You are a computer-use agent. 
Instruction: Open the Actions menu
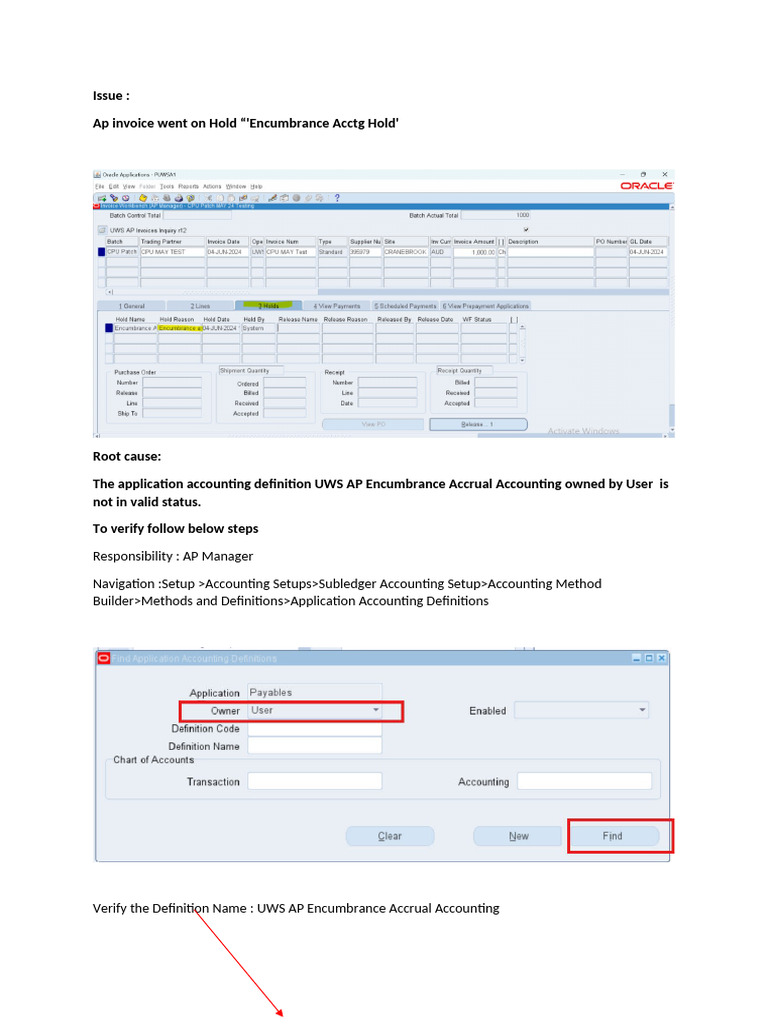click(x=212, y=187)
